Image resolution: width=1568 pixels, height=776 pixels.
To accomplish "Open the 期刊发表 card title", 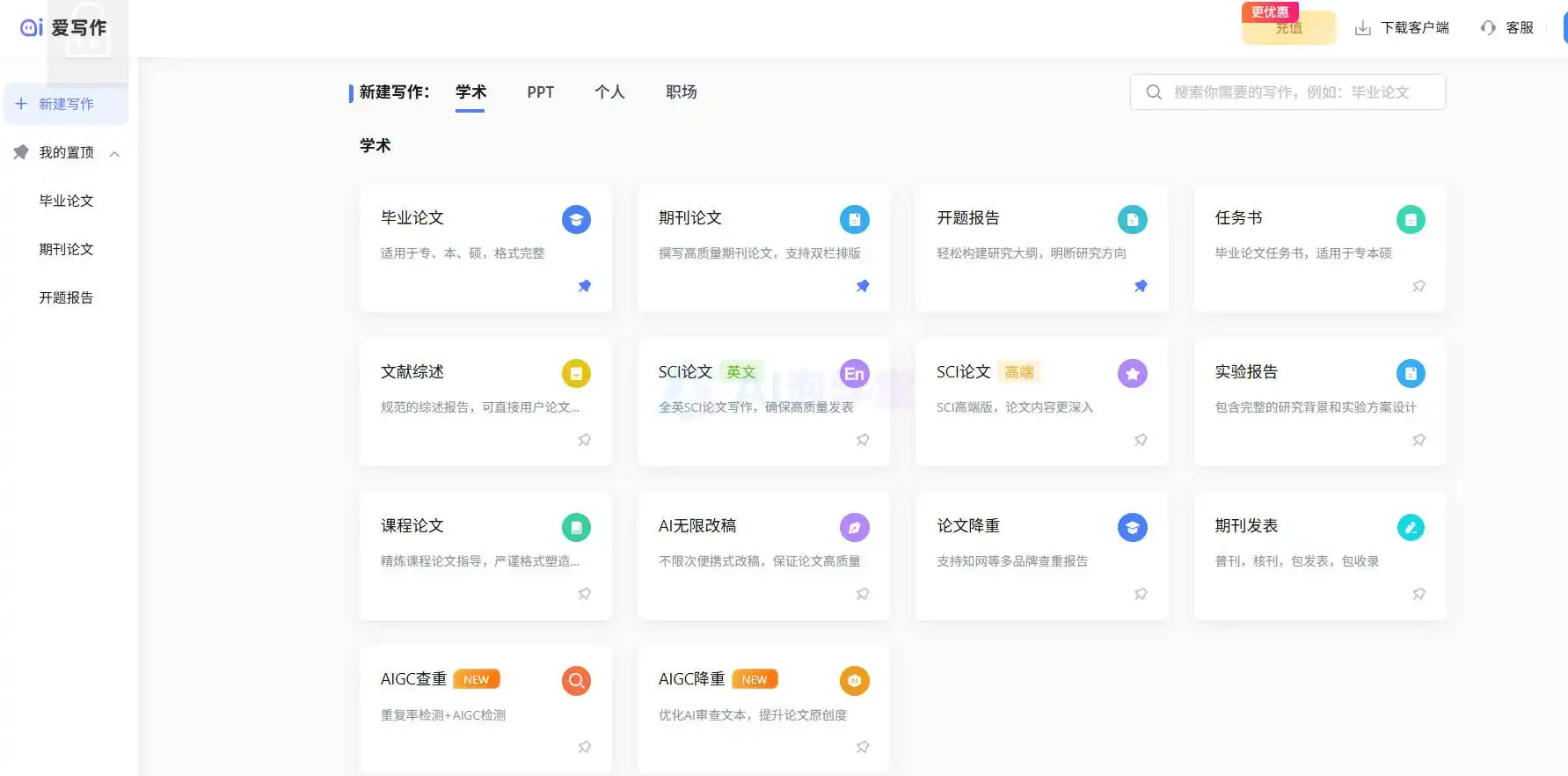I will (1246, 525).
